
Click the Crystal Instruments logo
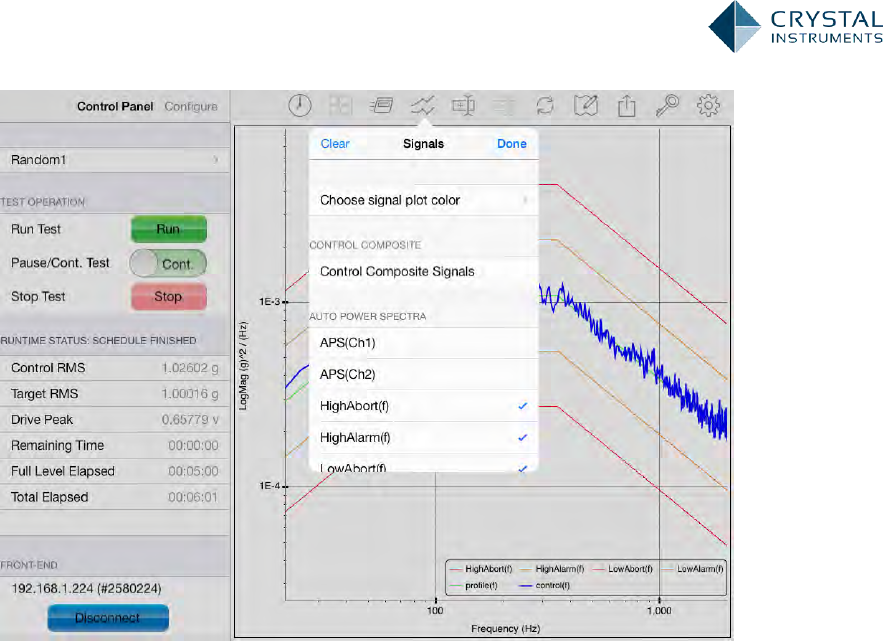coord(795,27)
